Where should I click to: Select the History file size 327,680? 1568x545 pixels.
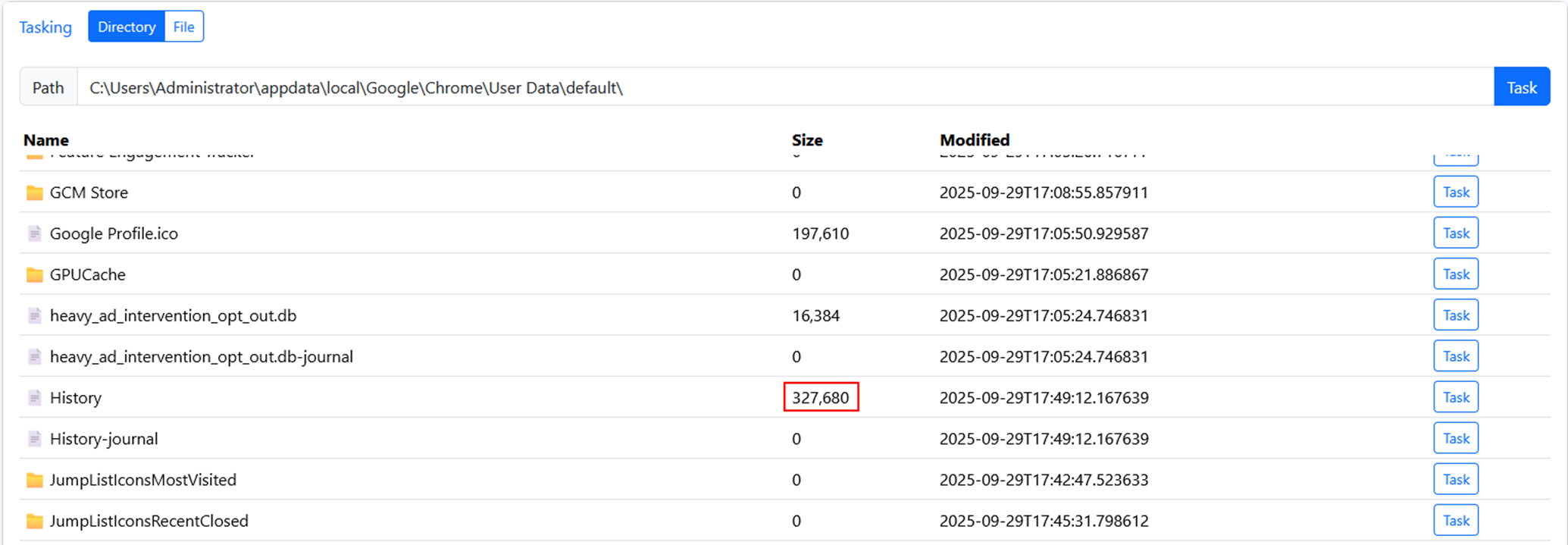click(820, 397)
